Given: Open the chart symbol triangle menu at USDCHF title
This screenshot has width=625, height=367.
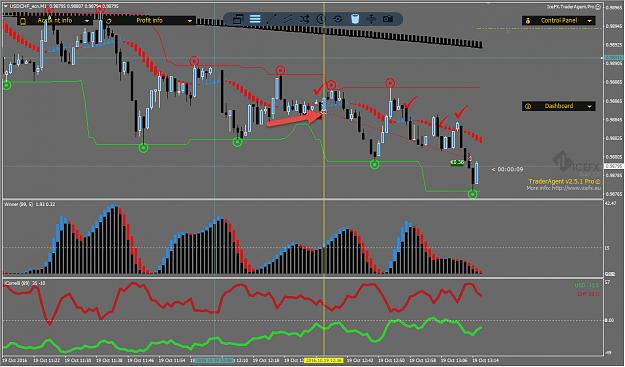Looking at the screenshot, I should [6, 6].
